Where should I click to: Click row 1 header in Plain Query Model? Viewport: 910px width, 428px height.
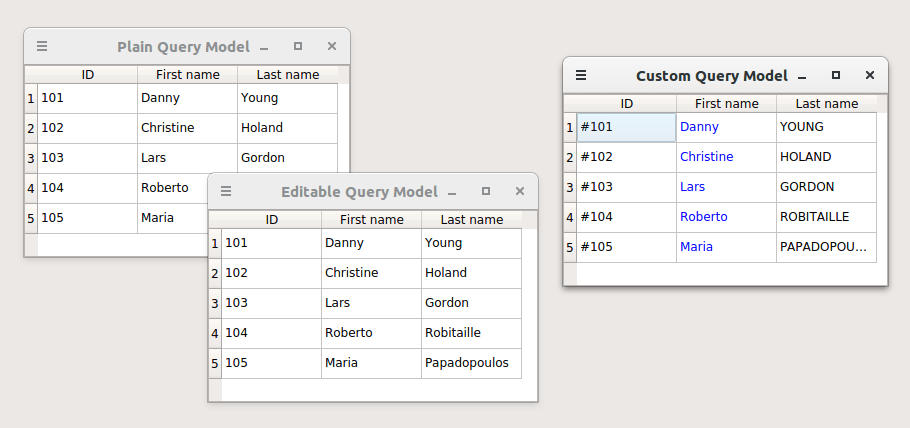click(30, 98)
